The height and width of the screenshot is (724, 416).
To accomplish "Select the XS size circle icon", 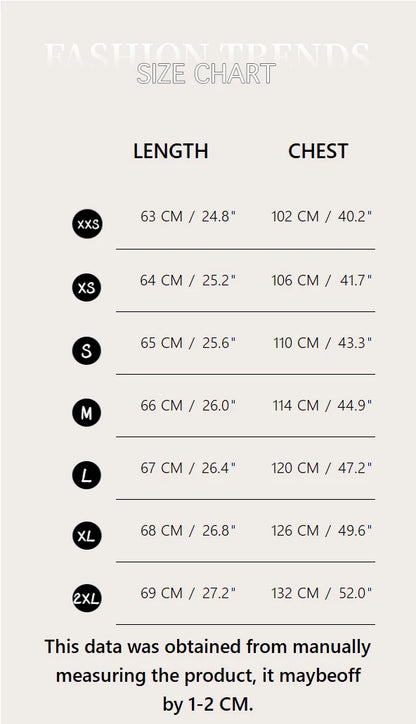I will 86,287.
